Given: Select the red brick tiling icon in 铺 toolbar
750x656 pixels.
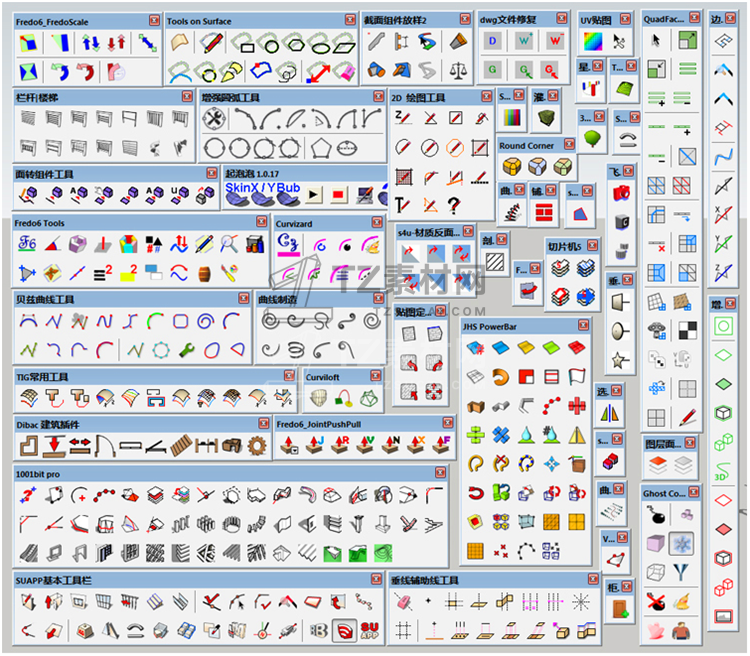Looking at the screenshot, I should click(544, 212).
